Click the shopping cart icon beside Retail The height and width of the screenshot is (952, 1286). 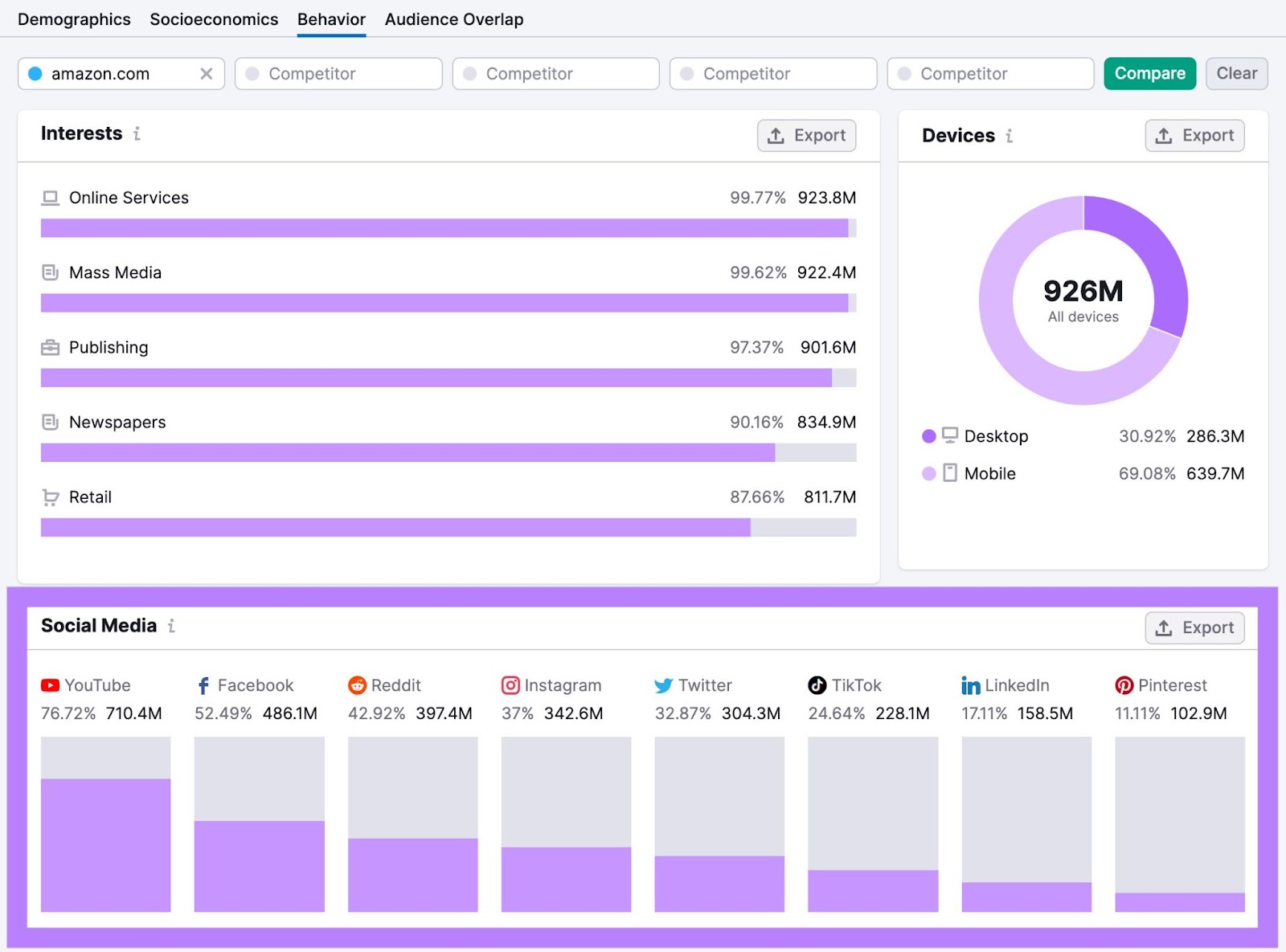(50, 497)
